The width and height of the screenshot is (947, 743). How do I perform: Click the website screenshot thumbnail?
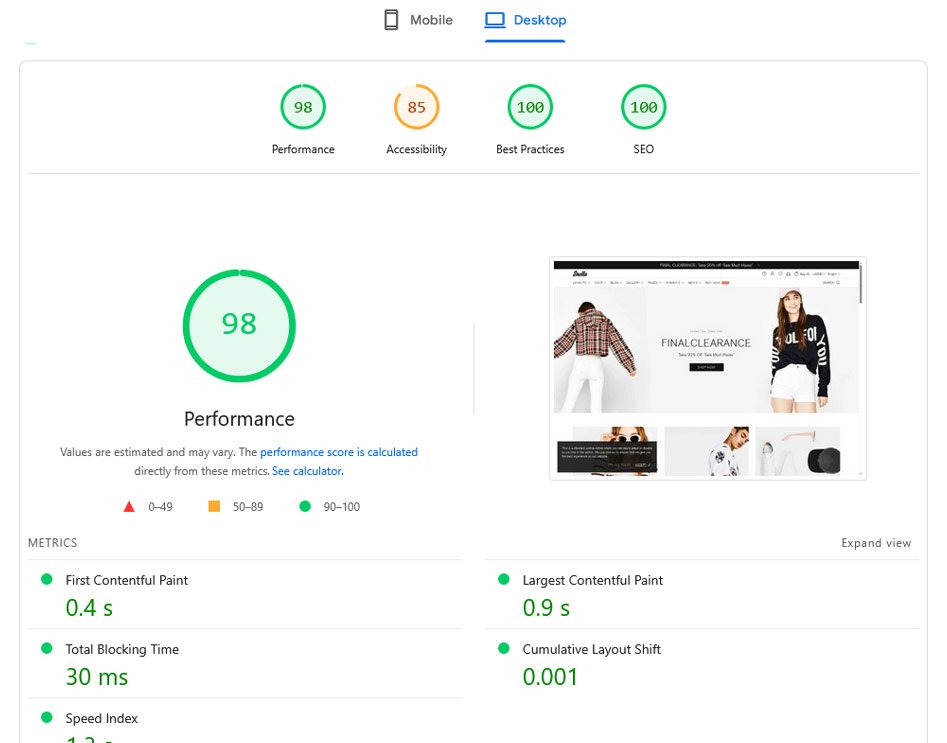[x=708, y=368]
